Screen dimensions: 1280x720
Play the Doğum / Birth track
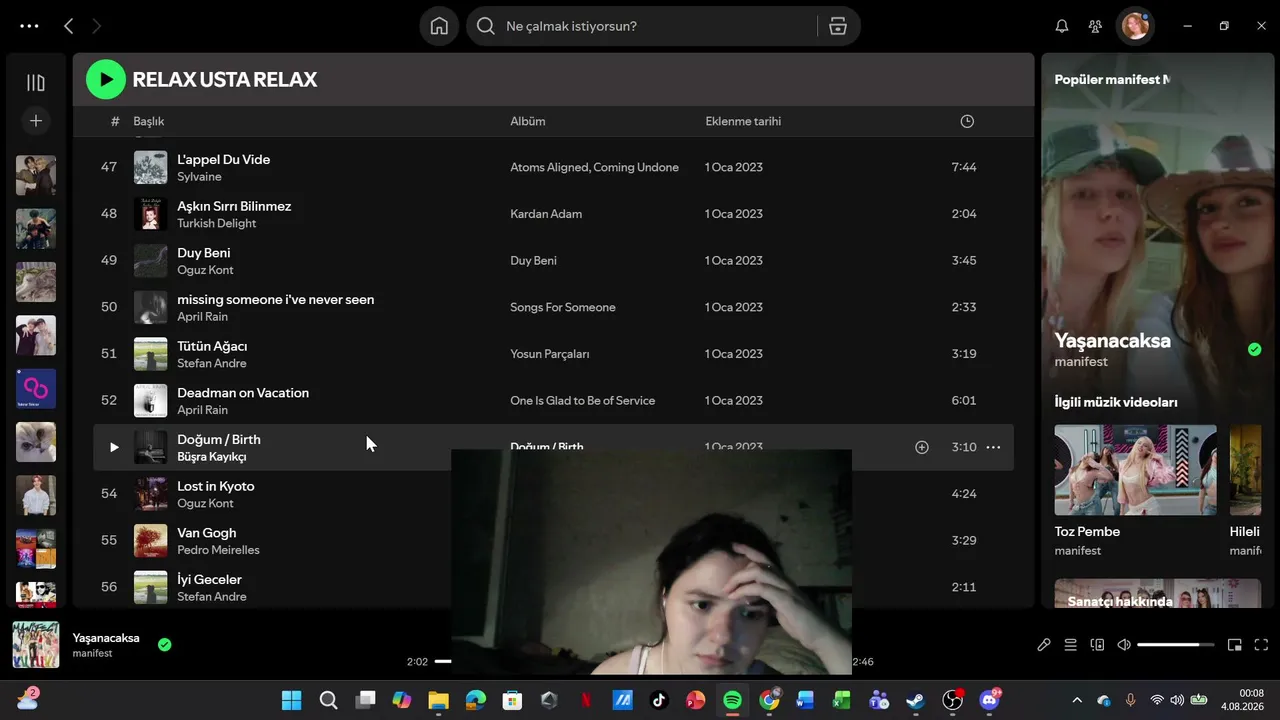[113, 447]
